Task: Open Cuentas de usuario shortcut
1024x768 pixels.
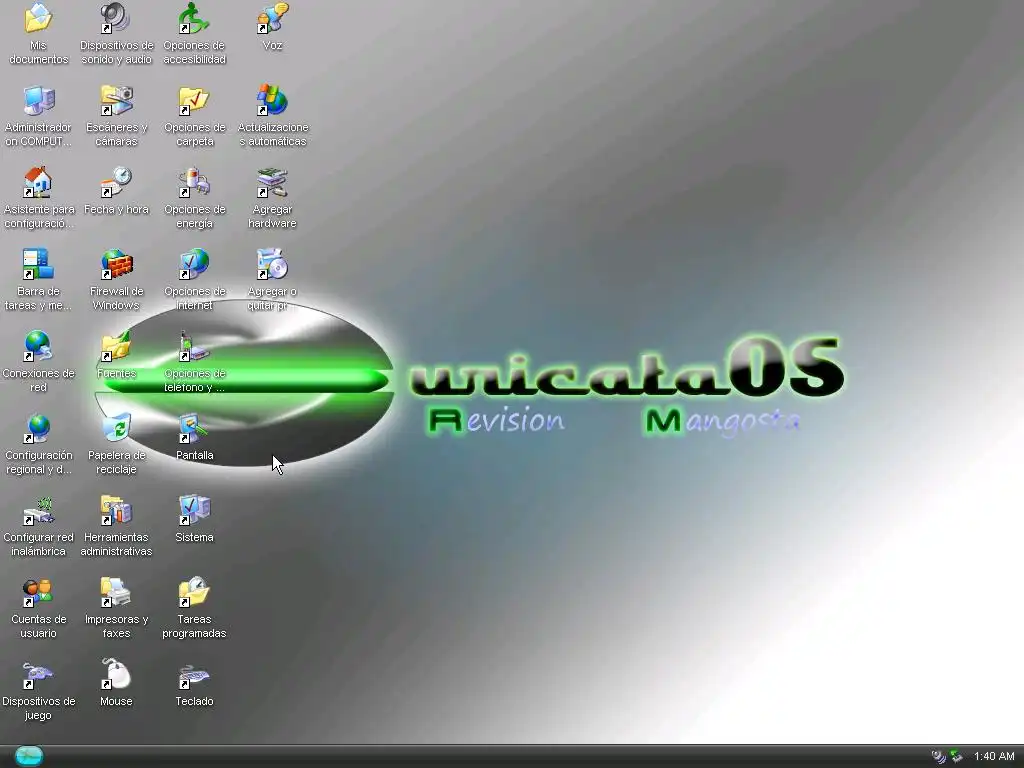Action: (38, 592)
